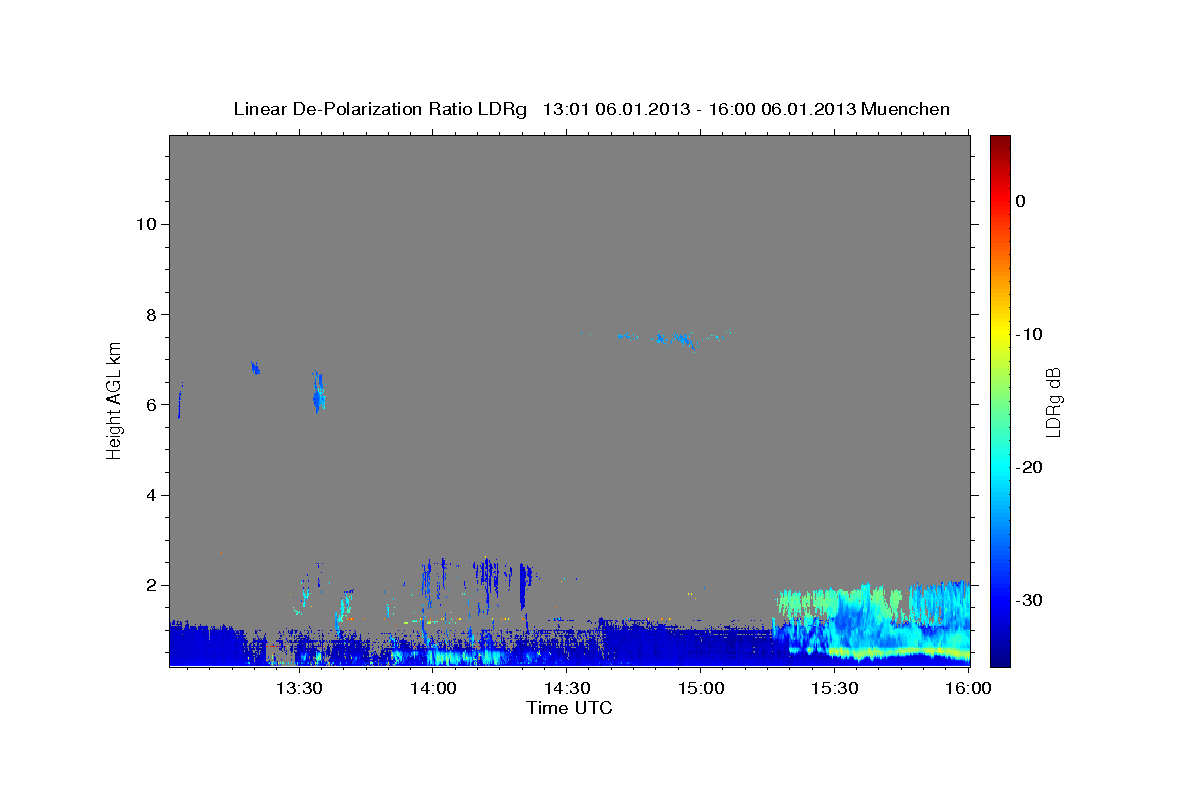
Task: Click the 15:00 time tick label
Action: [x=700, y=688]
